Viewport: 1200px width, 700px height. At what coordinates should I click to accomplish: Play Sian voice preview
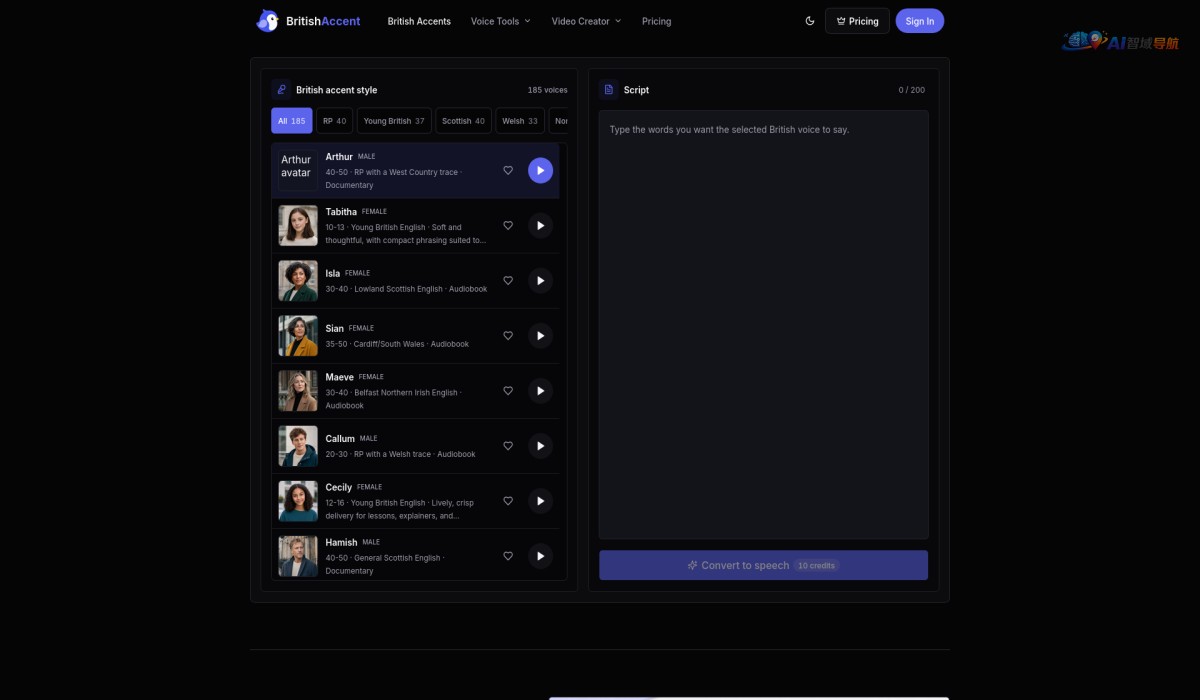click(x=540, y=335)
